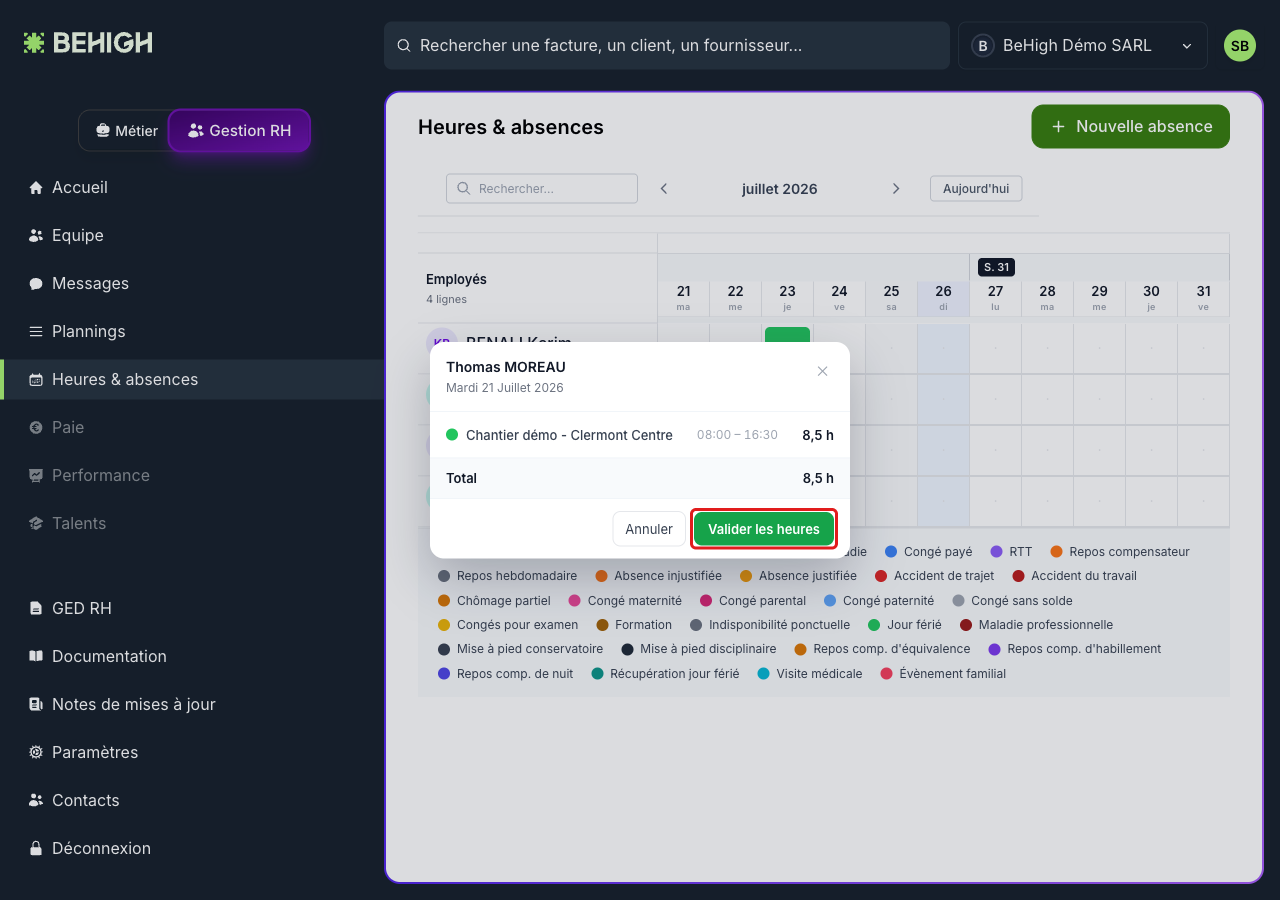
Task: Click the Évènement familial legend label
Action: pos(953,674)
